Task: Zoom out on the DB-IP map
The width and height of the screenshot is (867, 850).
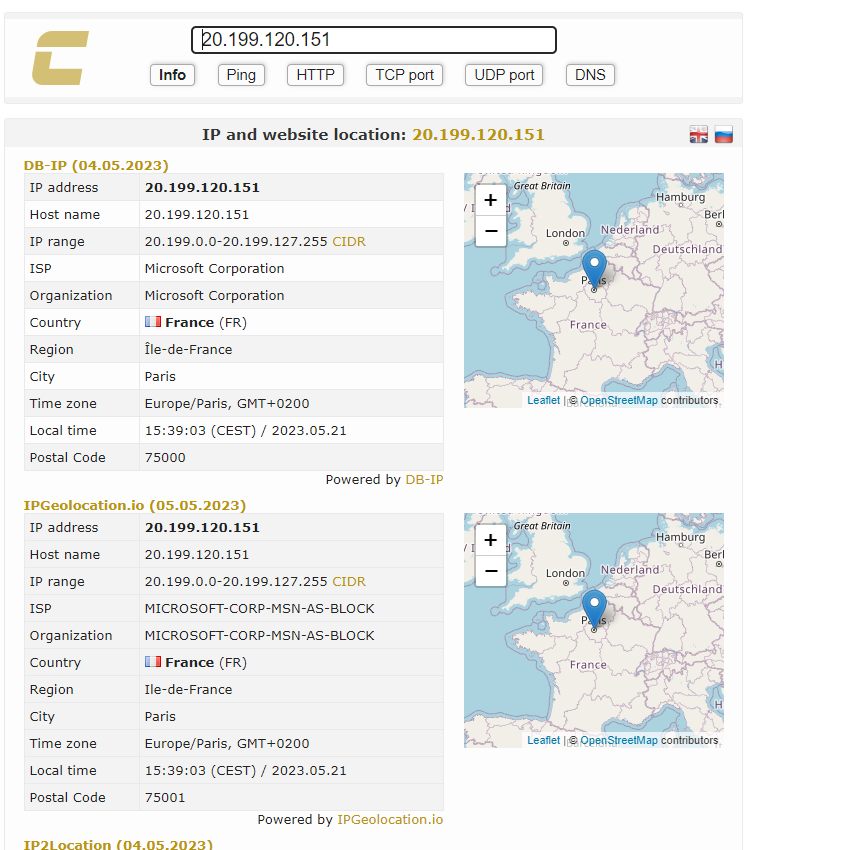Action: coord(490,231)
